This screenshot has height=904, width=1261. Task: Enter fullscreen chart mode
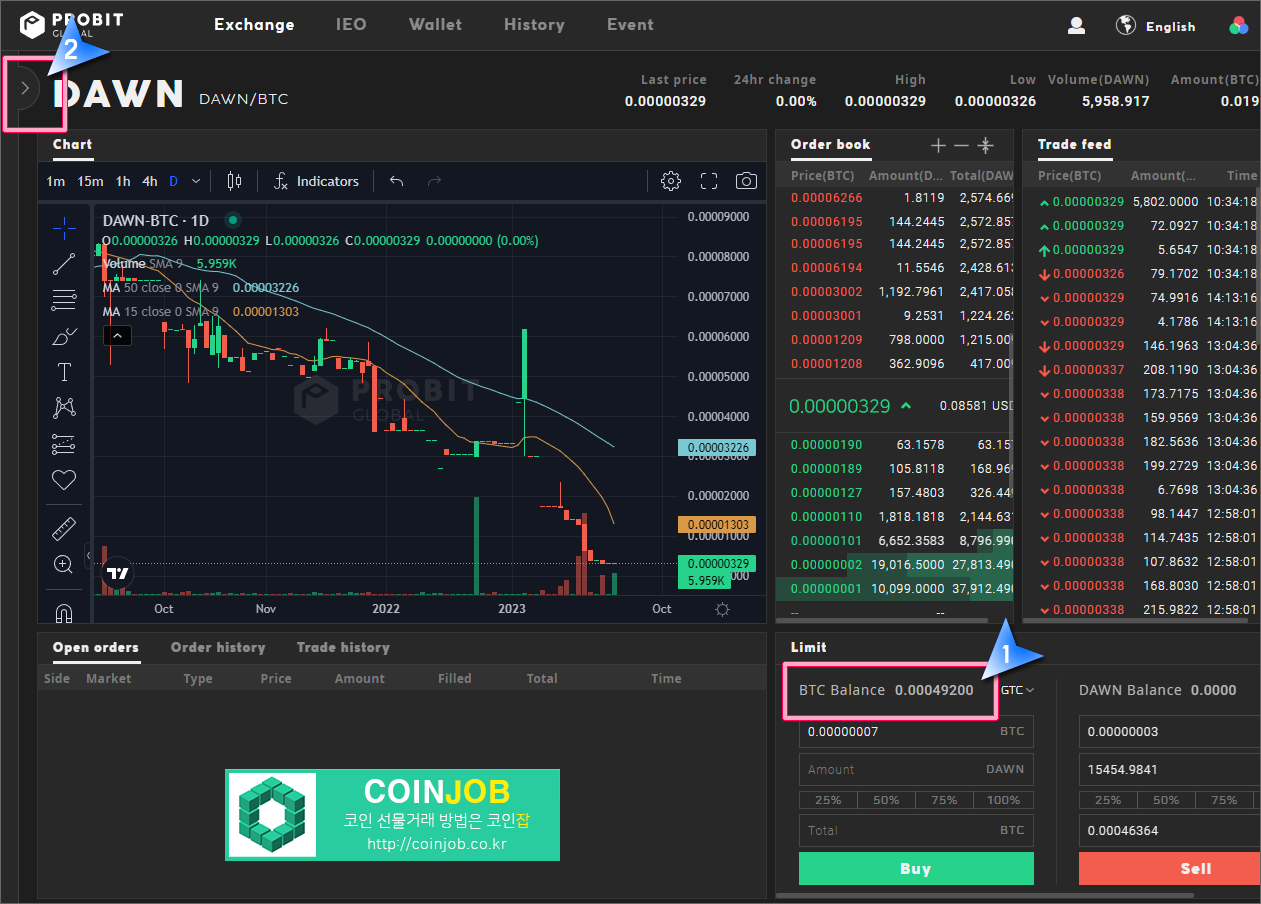[x=709, y=181]
